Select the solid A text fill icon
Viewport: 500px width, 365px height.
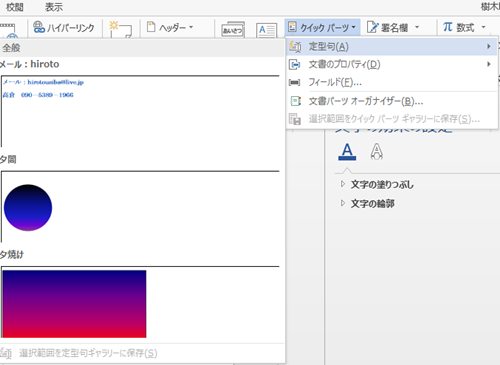point(347,152)
